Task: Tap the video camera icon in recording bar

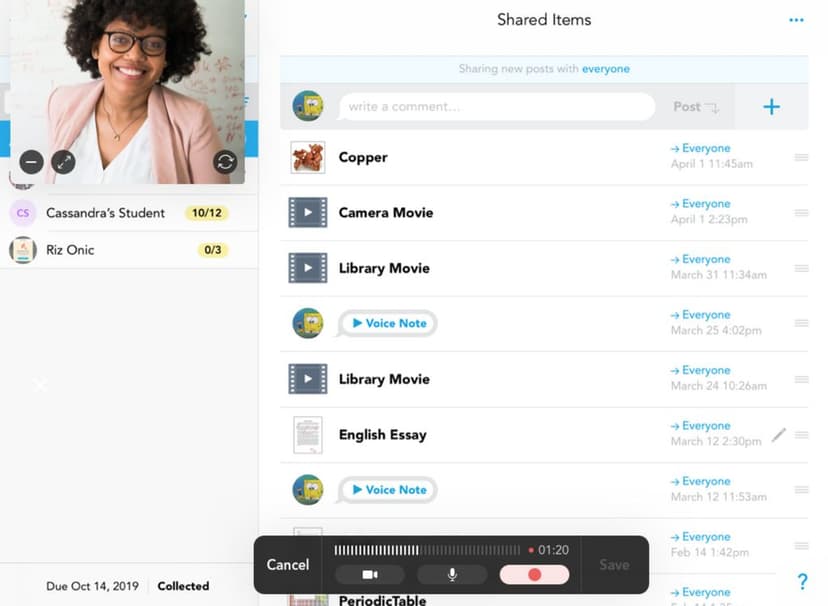Action: click(371, 575)
